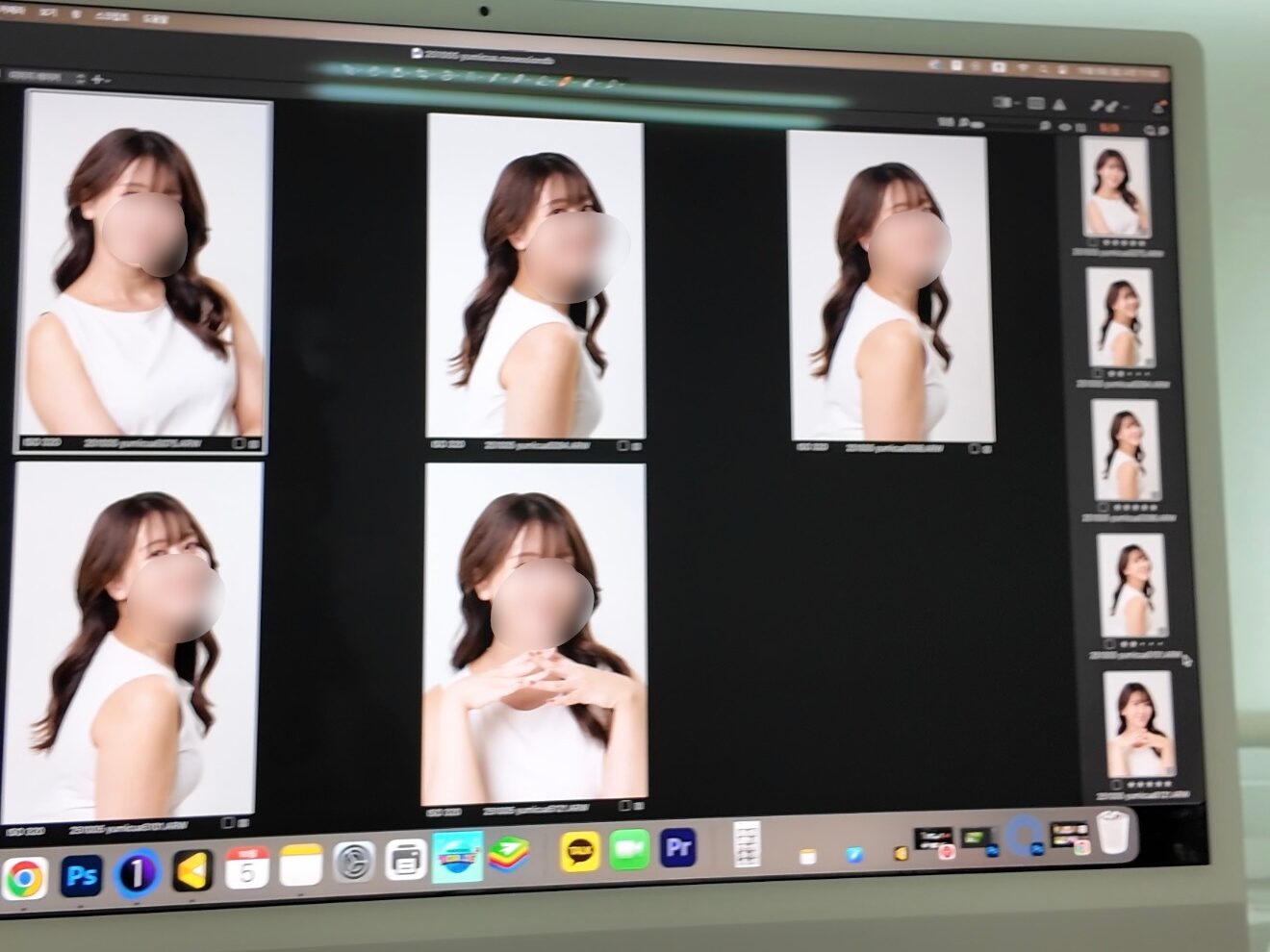Image resolution: width=1270 pixels, height=952 pixels.
Task: Tick checkbox under first browser thumbnail
Action: click(1091, 243)
